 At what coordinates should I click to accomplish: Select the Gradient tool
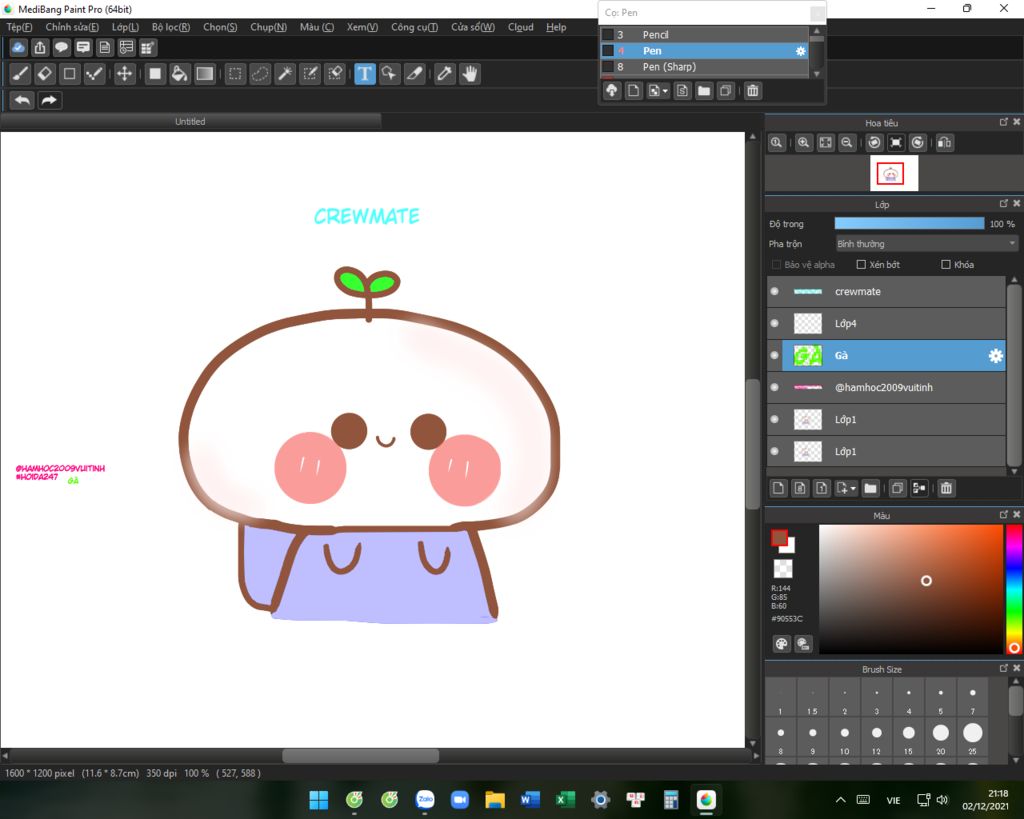204,74
